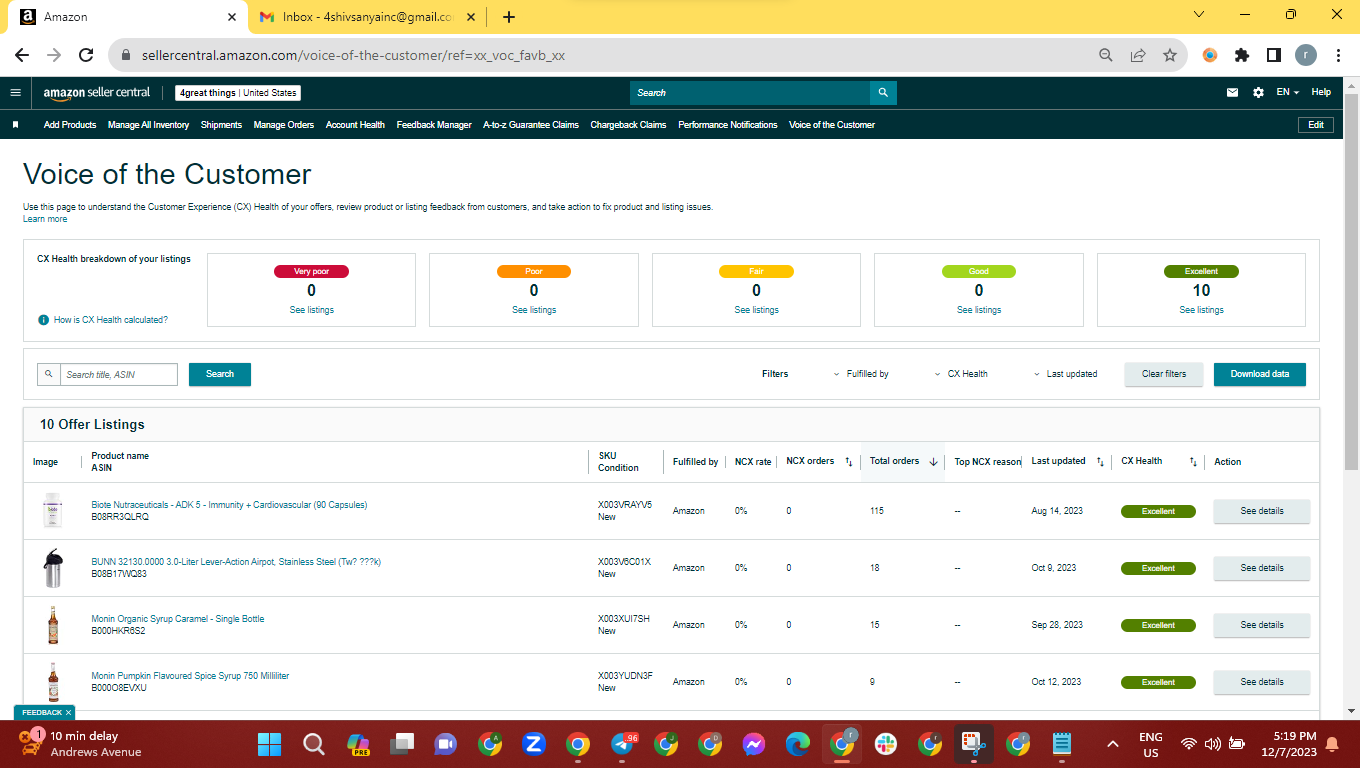Viewport: 1360px width, 768px height.
Task: See details for Biote Nutraceuticals ADK 5
Action: (x=1262, y=511)
